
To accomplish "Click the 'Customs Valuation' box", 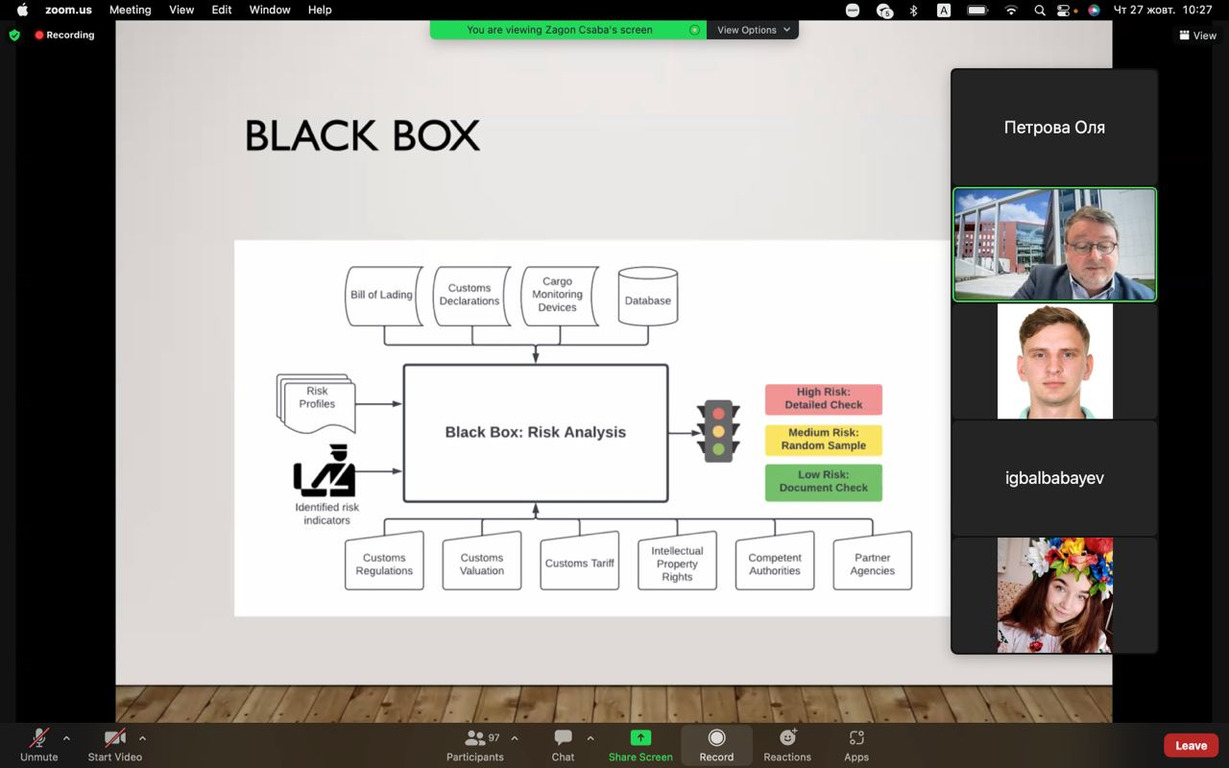I will click(x=482, y=561).
